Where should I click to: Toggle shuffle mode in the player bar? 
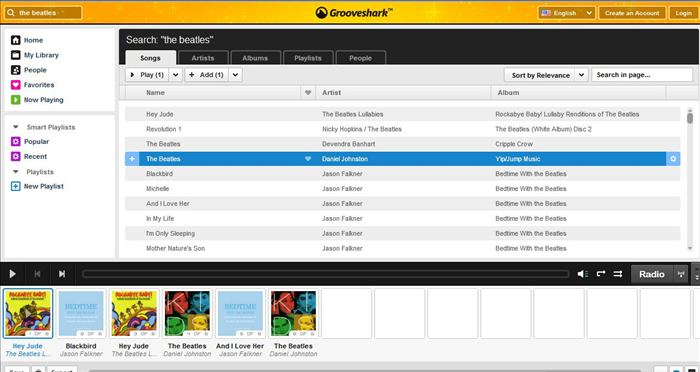pos(618,274)
